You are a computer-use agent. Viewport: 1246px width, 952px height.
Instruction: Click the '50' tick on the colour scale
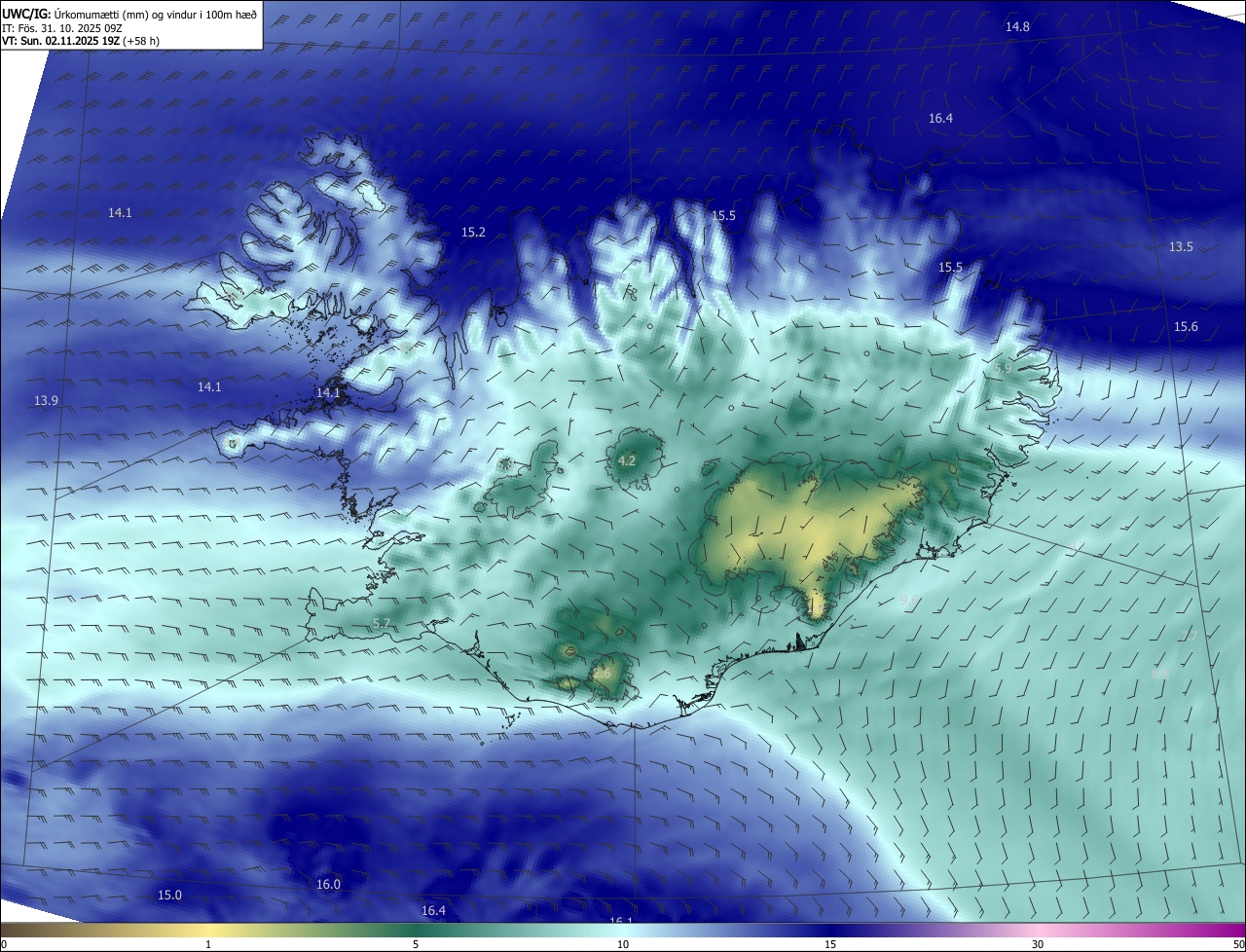1238,944
